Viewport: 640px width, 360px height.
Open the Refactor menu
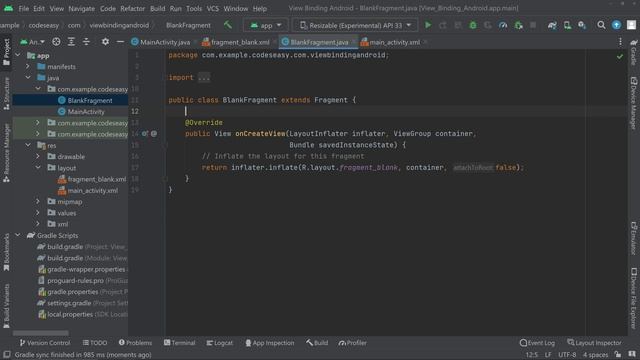133,8
